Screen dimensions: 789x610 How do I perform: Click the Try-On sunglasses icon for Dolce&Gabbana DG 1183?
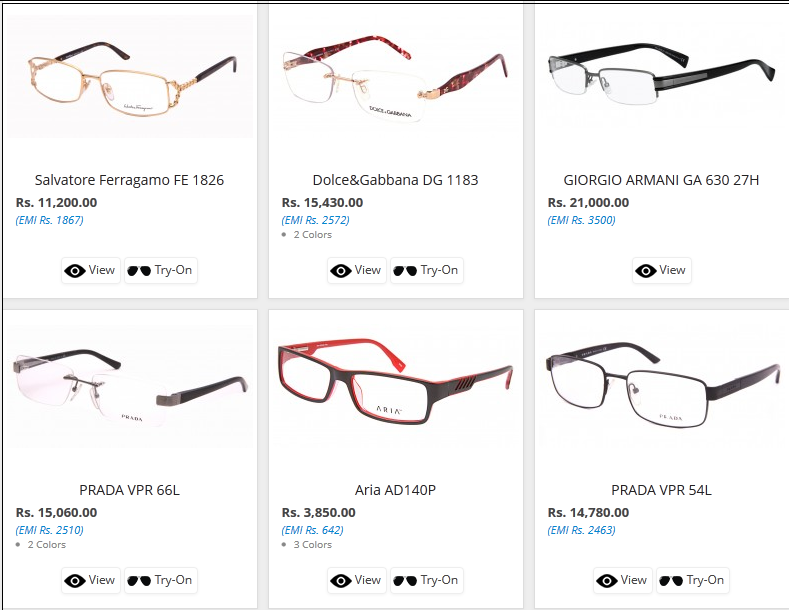click(405, 271)
